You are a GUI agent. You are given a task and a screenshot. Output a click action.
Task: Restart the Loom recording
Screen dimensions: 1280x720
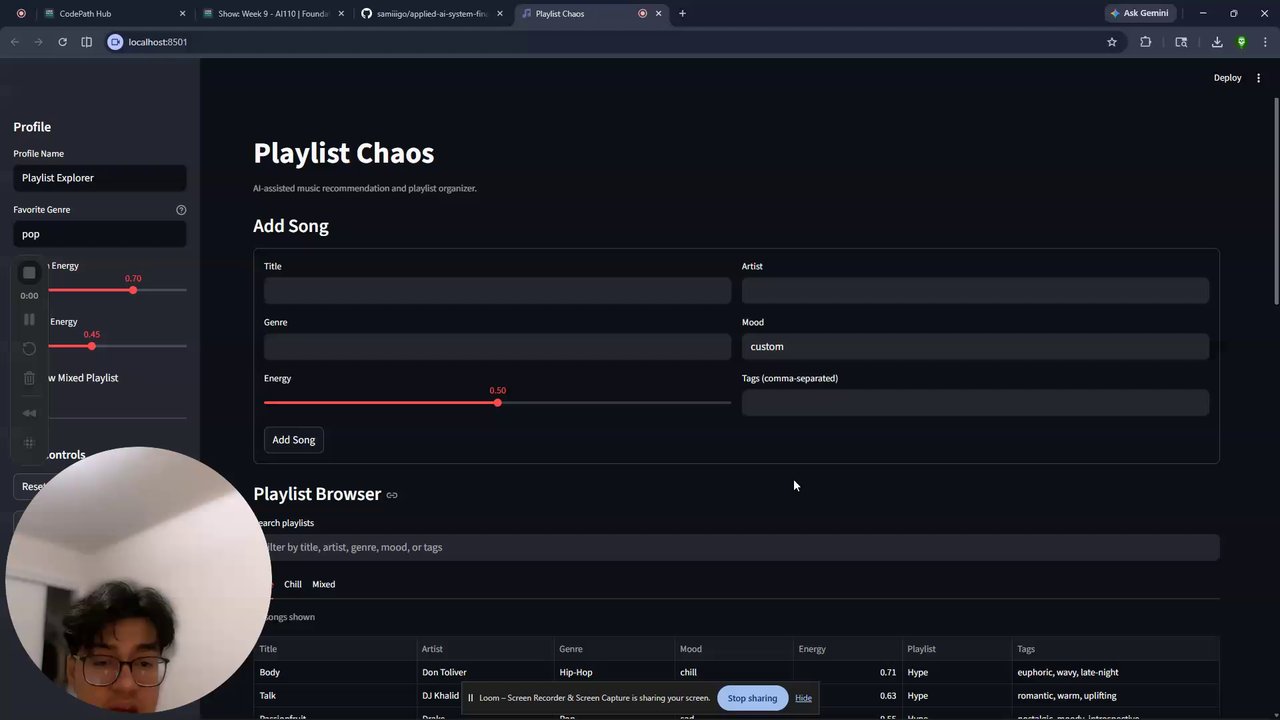(x=29, y=348)
